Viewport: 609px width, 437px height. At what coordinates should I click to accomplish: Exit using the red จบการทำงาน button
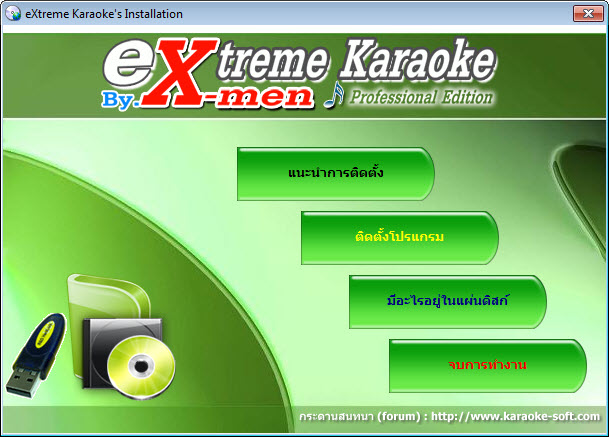pyautogui.click(x=488, y=366)
